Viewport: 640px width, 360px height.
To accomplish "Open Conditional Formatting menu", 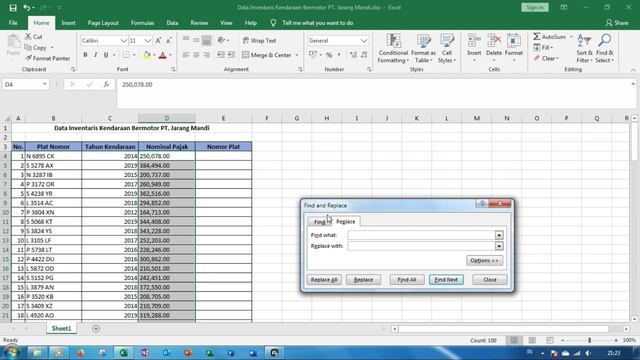I will pos(393,49).
